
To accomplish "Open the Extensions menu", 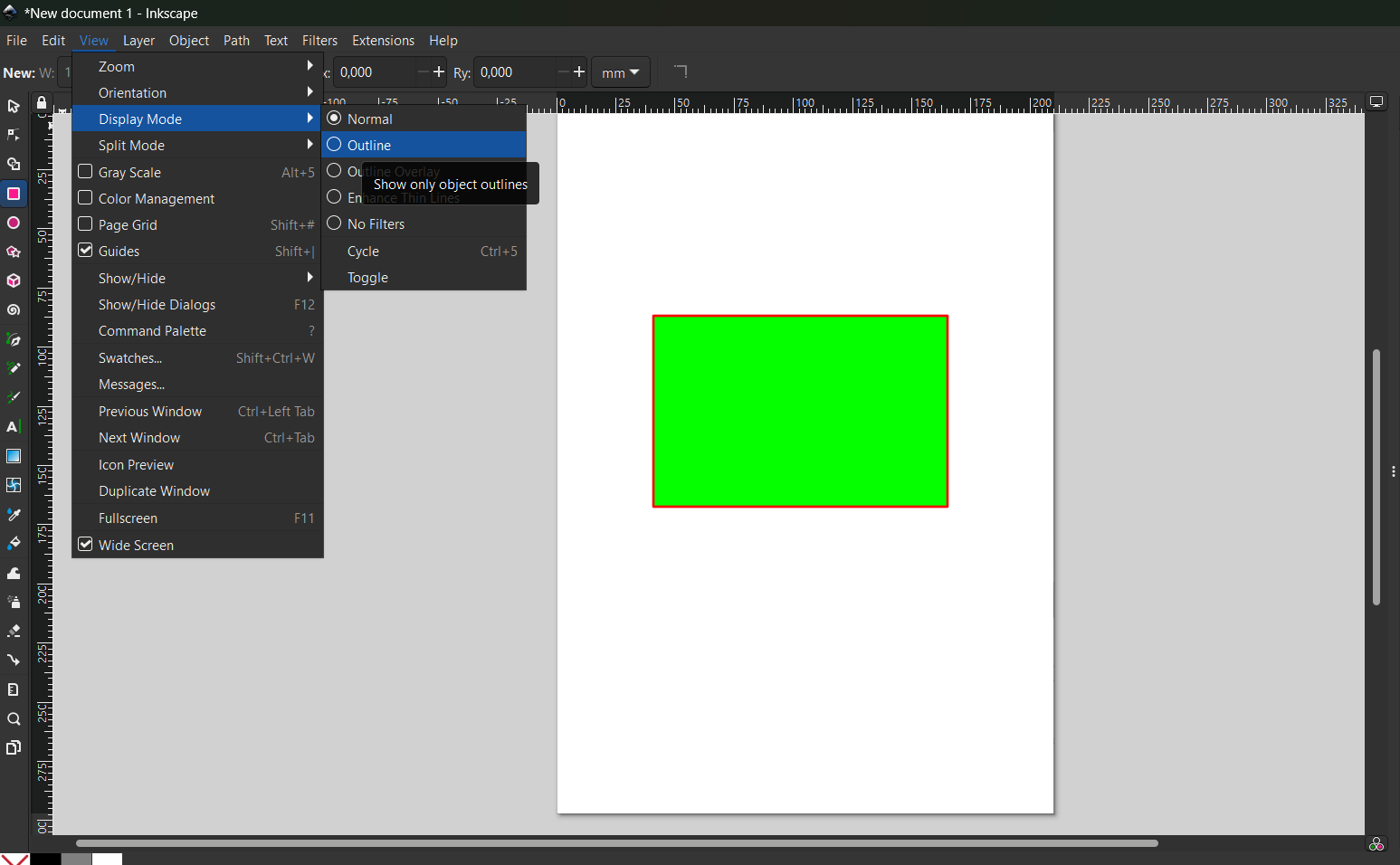I will coord(383,41).
